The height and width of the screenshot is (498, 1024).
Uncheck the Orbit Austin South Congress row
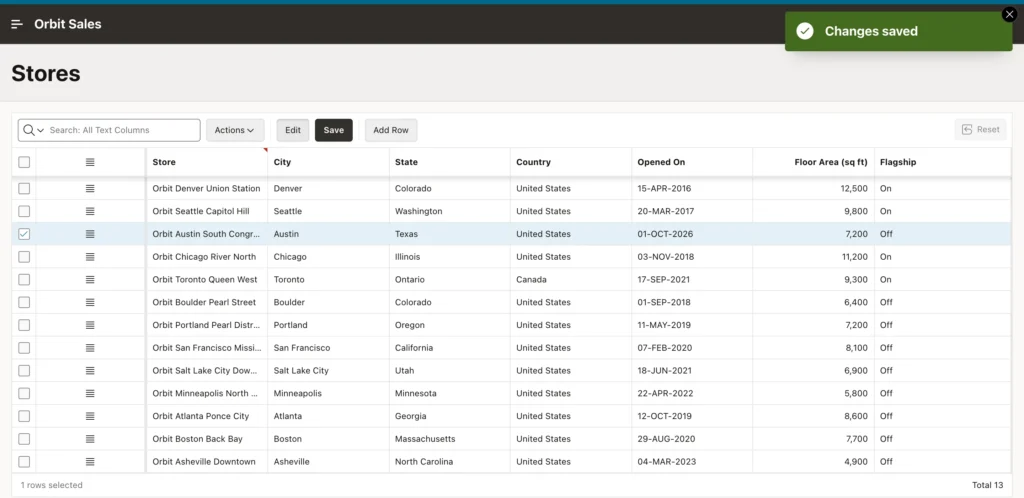pyautogui.click(x=24, y=234)
